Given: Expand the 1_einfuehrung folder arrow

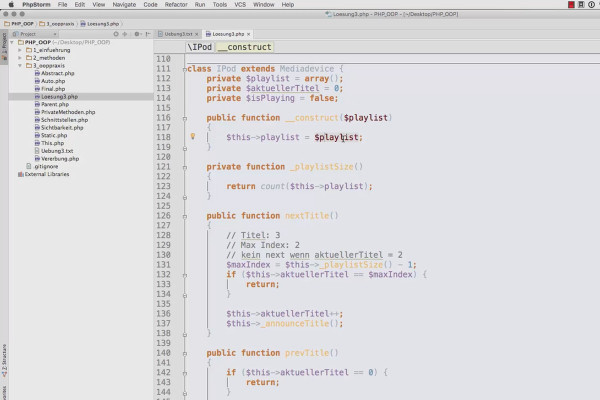Looking at the screenshot, I should coord(20,50).
